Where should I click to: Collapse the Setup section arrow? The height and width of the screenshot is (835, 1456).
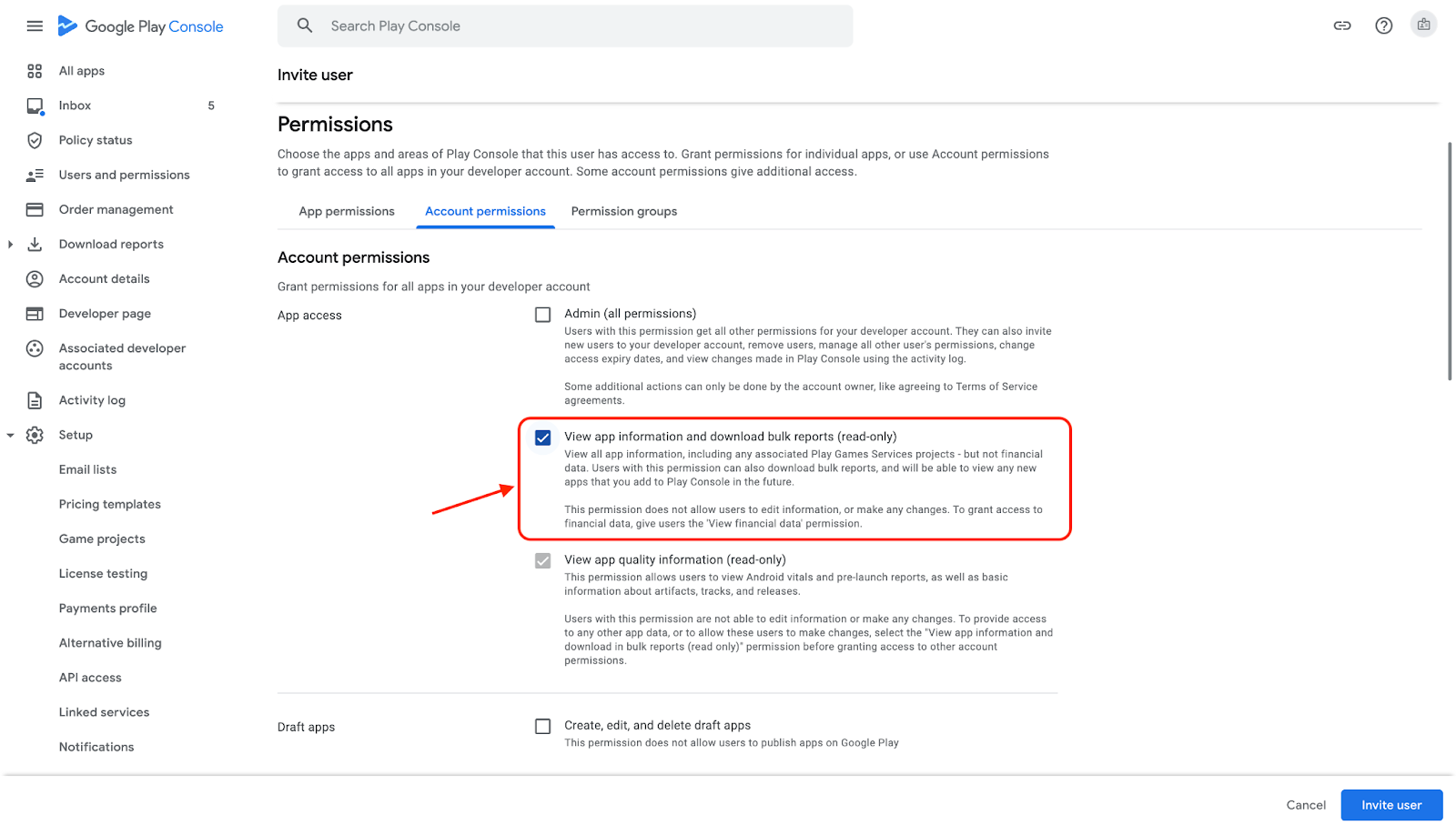10,436
